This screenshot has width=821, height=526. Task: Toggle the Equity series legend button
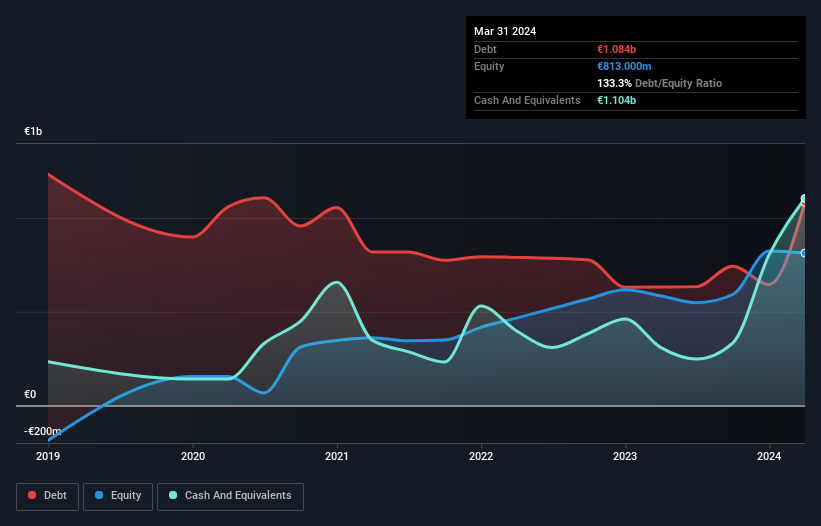point(118,496)
